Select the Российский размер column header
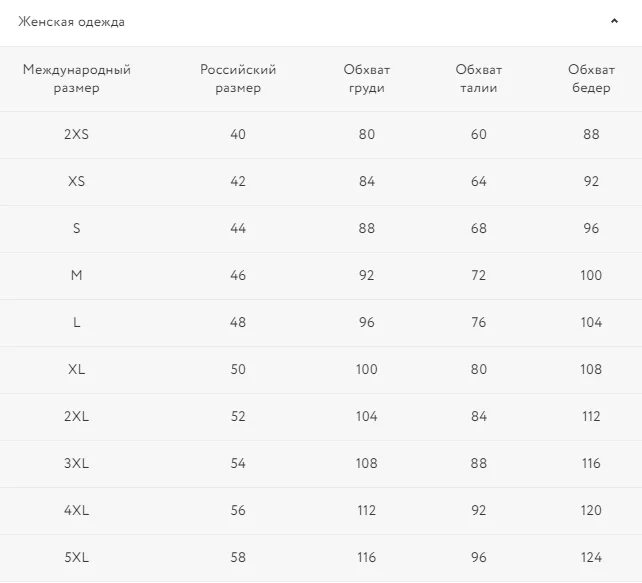Image resolution: width=642 pixels, height=583 pixels. tap(238, 79)
